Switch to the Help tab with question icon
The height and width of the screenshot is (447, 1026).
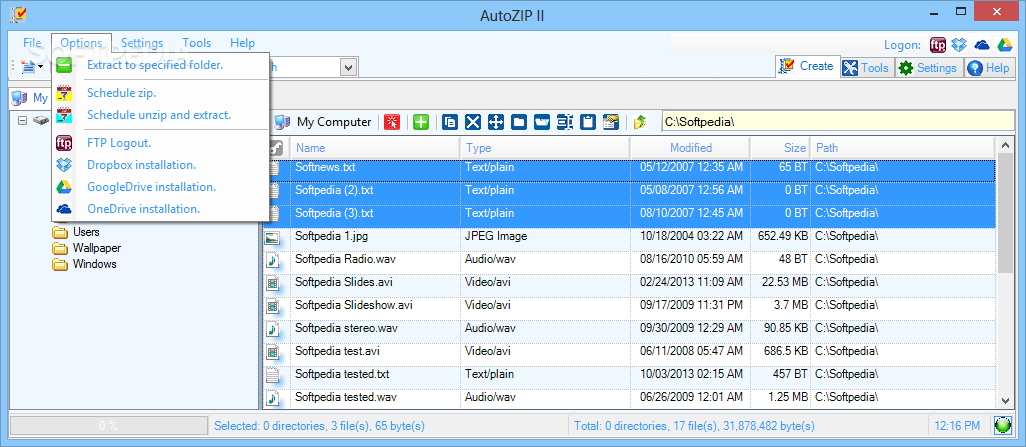[989, 67]
